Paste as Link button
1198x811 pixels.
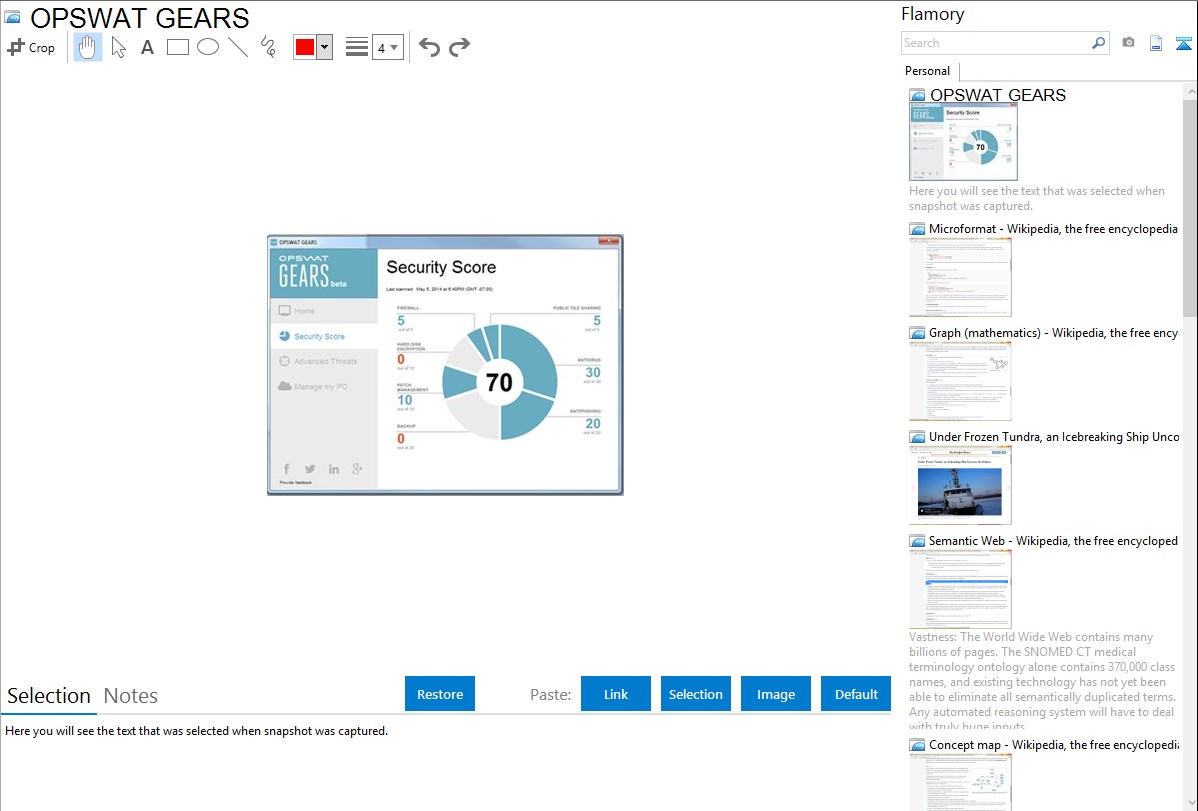tap(616, 694)
